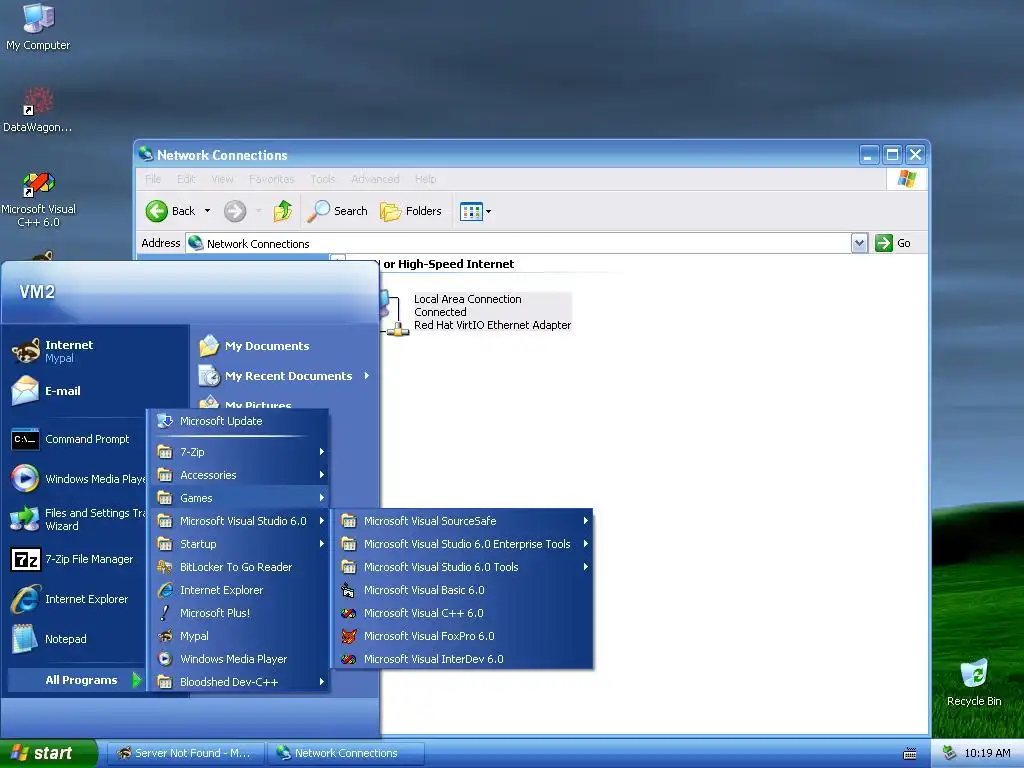Open Microsoft Update in All Programs
The width and height of the screenshot is (1024, 768).
click(x=238, y=421)
